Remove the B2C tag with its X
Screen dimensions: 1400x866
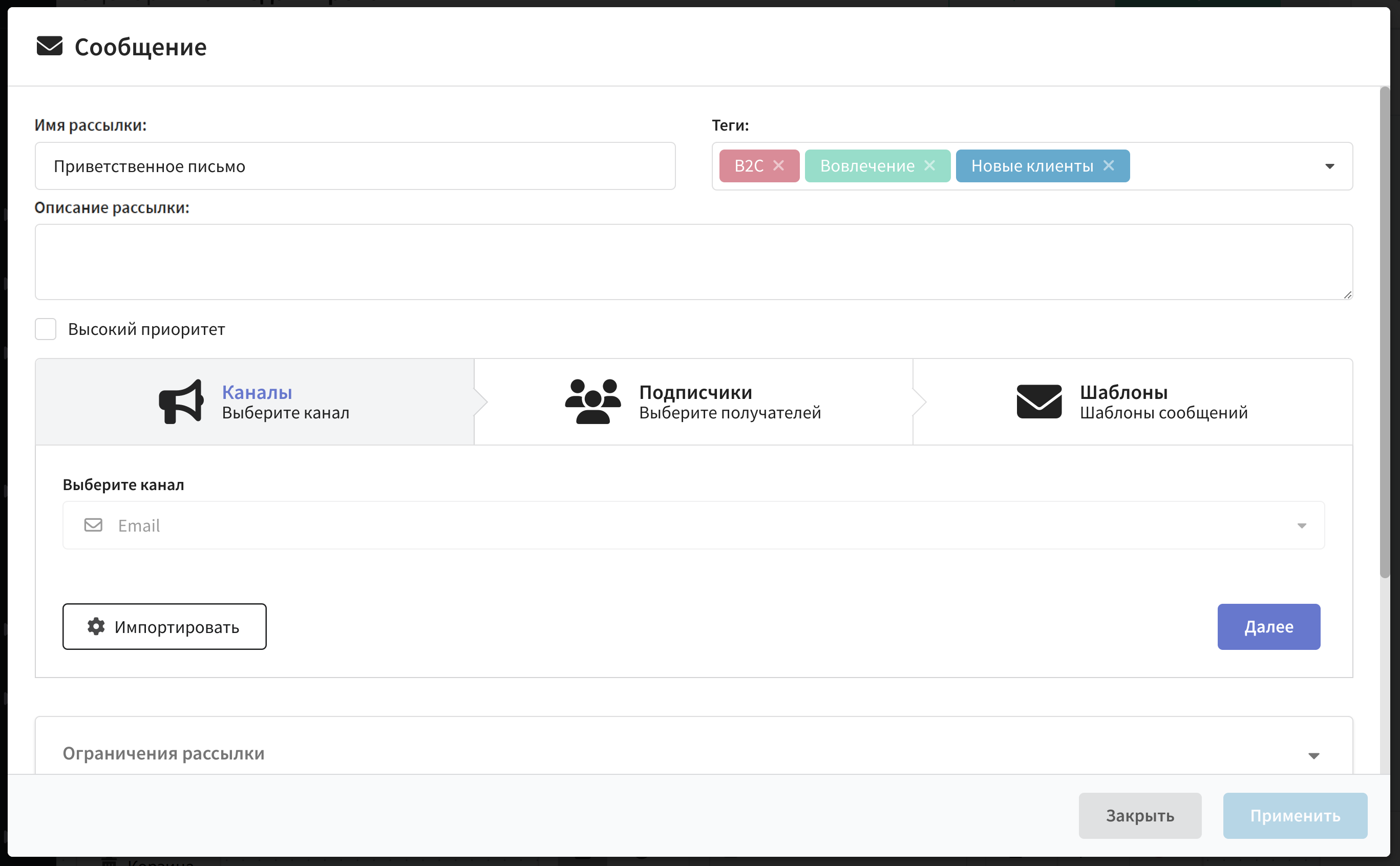point(778,165)
